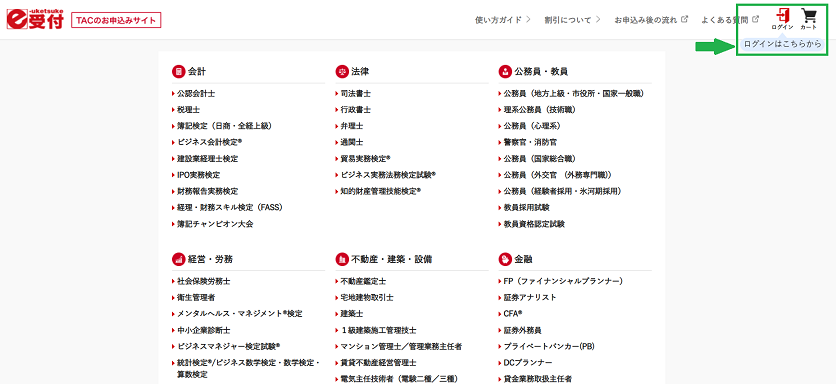Click the e受付 logo
Screen dimensions: 836x384
35,20
